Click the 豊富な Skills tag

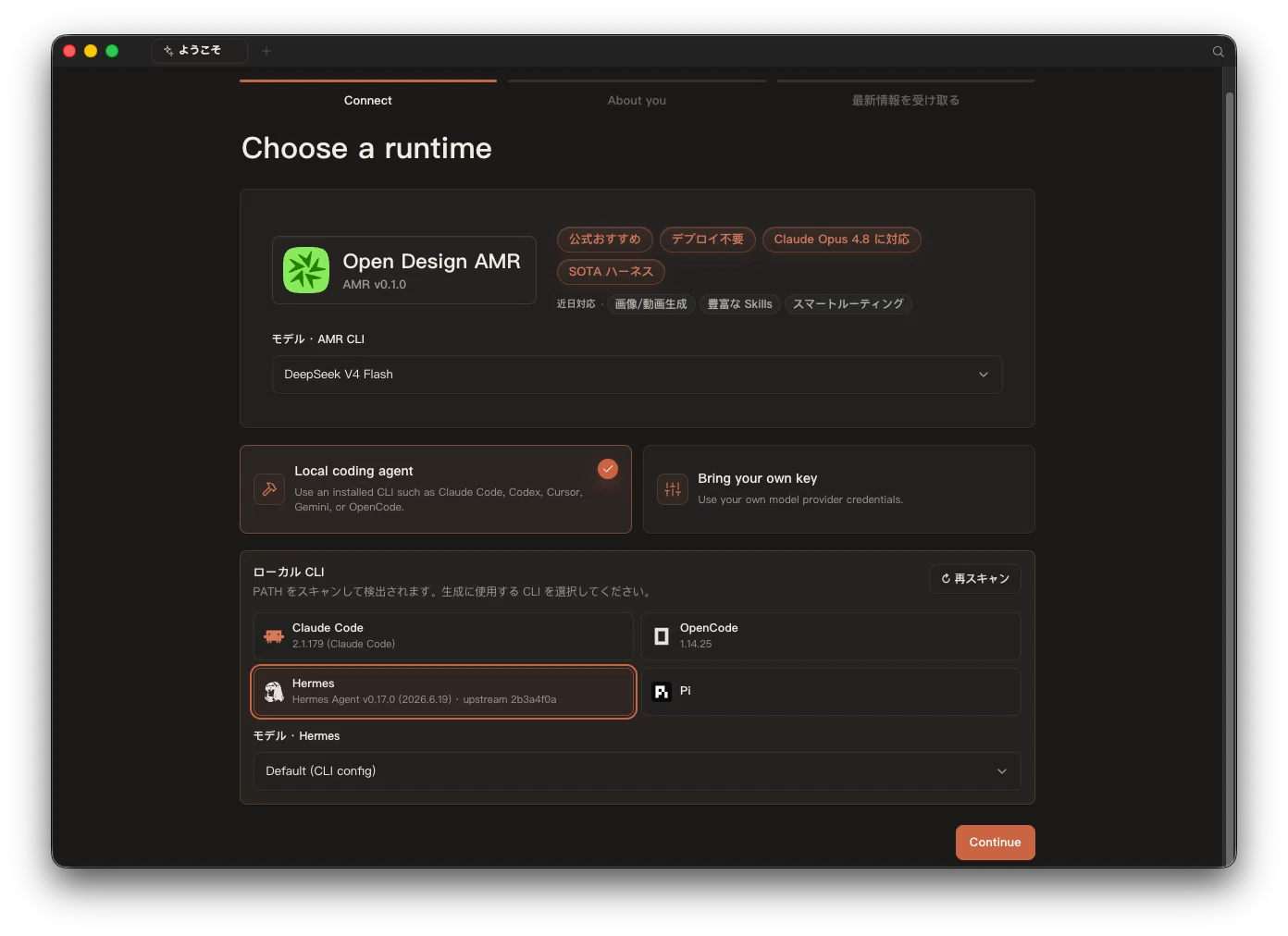pyautogui.click(x=740, y=304)
